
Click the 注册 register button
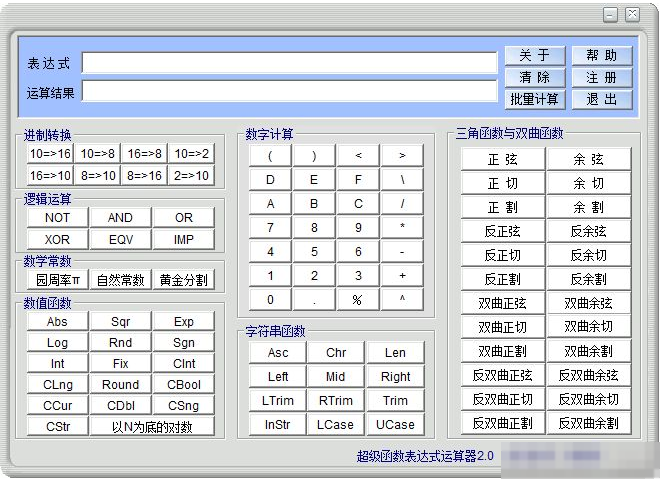click(x=602, y=77)
